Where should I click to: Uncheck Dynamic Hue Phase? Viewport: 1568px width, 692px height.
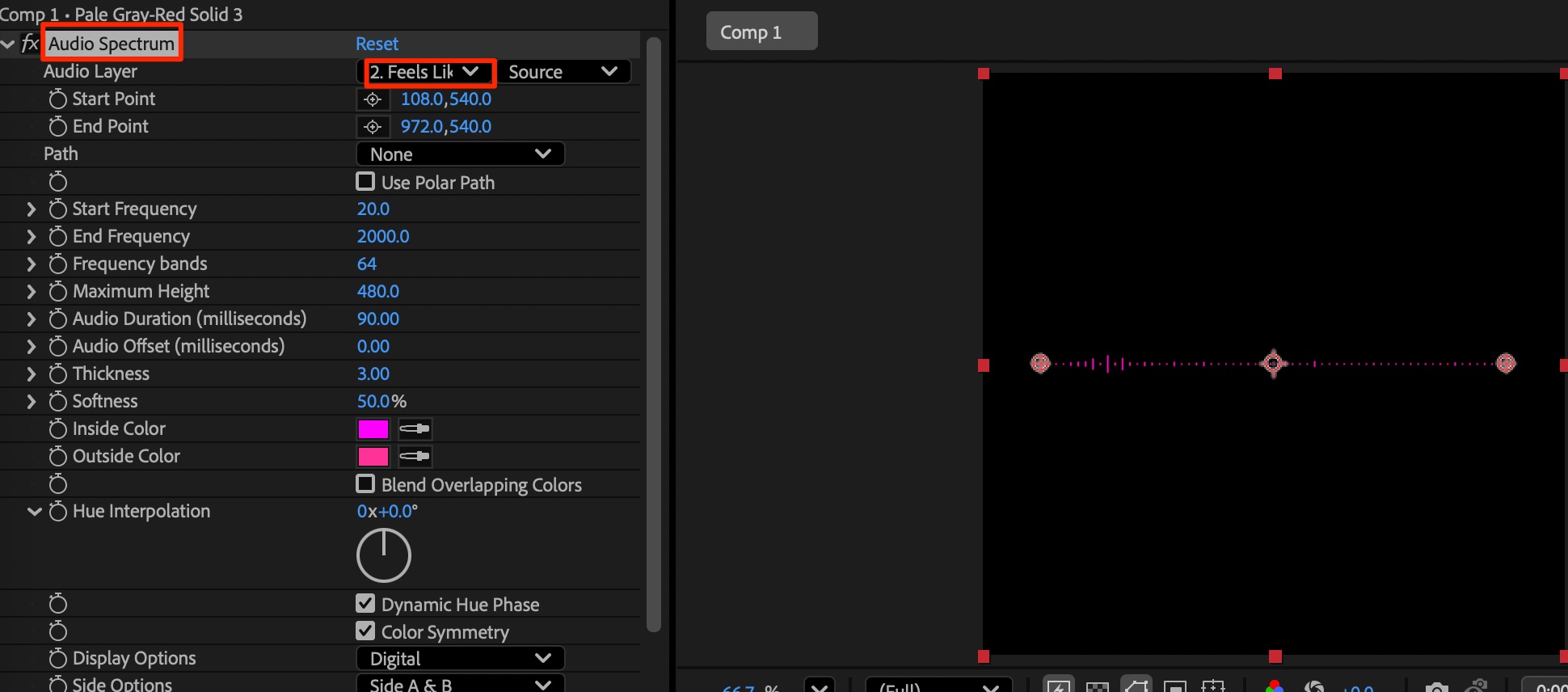(x=365, y=604)
